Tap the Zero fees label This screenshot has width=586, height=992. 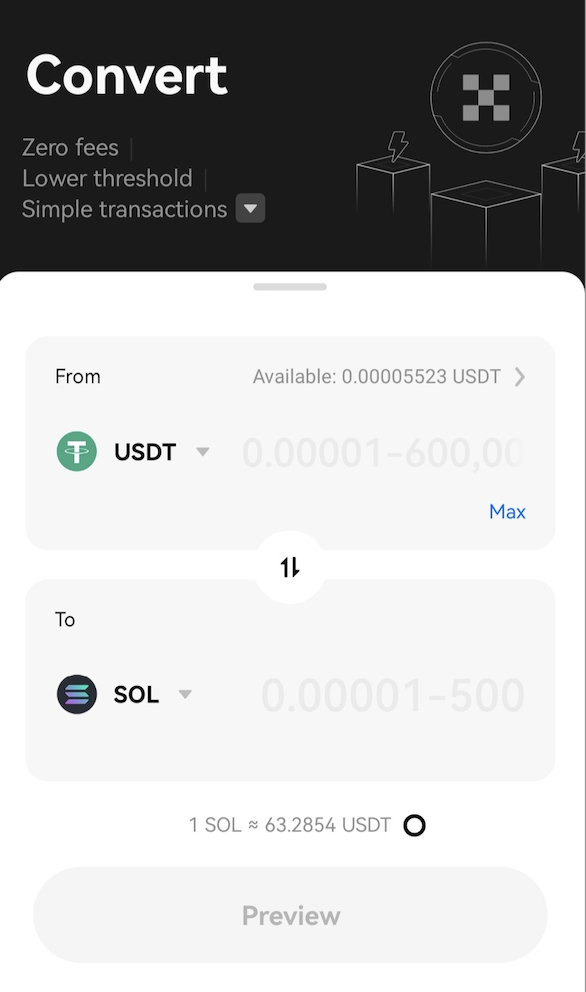click(x=70, y=147)
